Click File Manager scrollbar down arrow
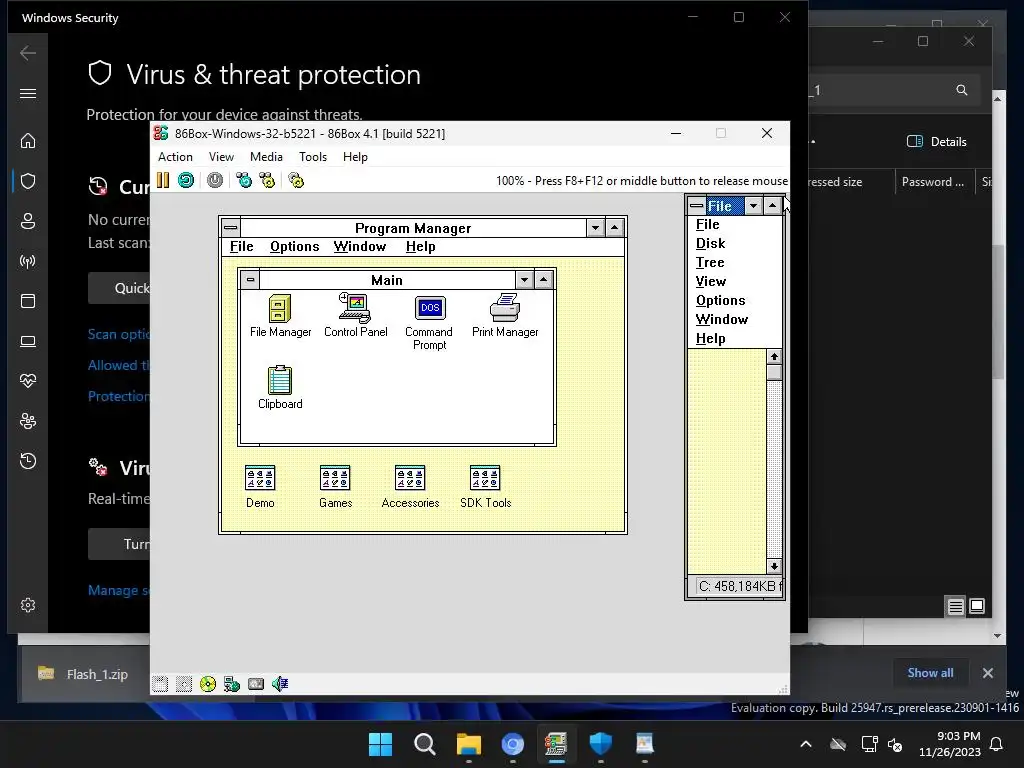 pyautogui.click(x=774, y=566)
